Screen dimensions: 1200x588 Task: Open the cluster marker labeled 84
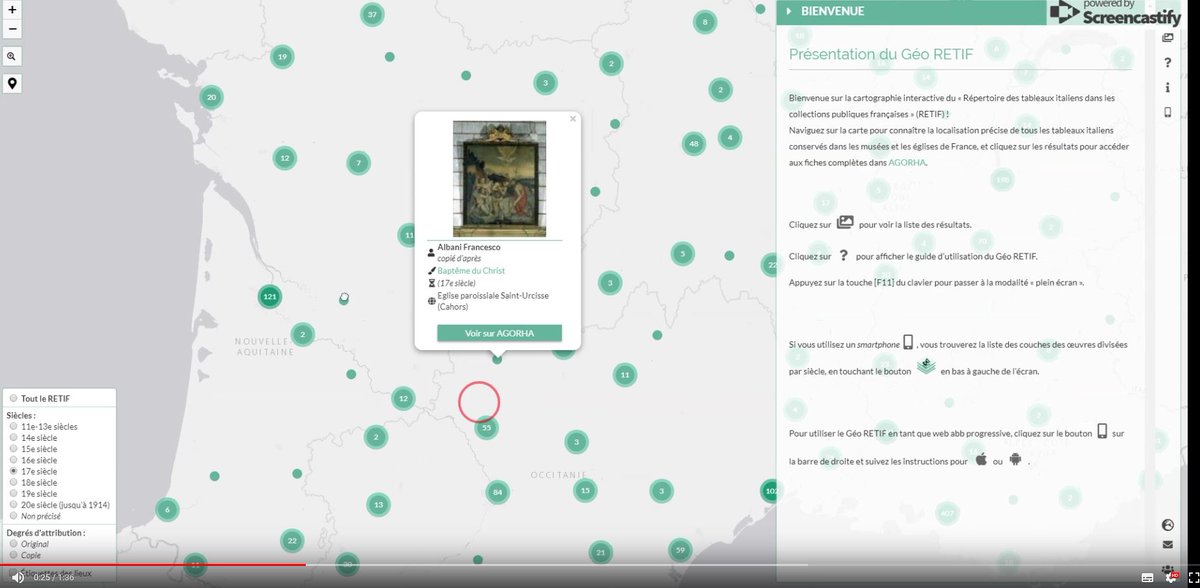(x=497, y=492)
